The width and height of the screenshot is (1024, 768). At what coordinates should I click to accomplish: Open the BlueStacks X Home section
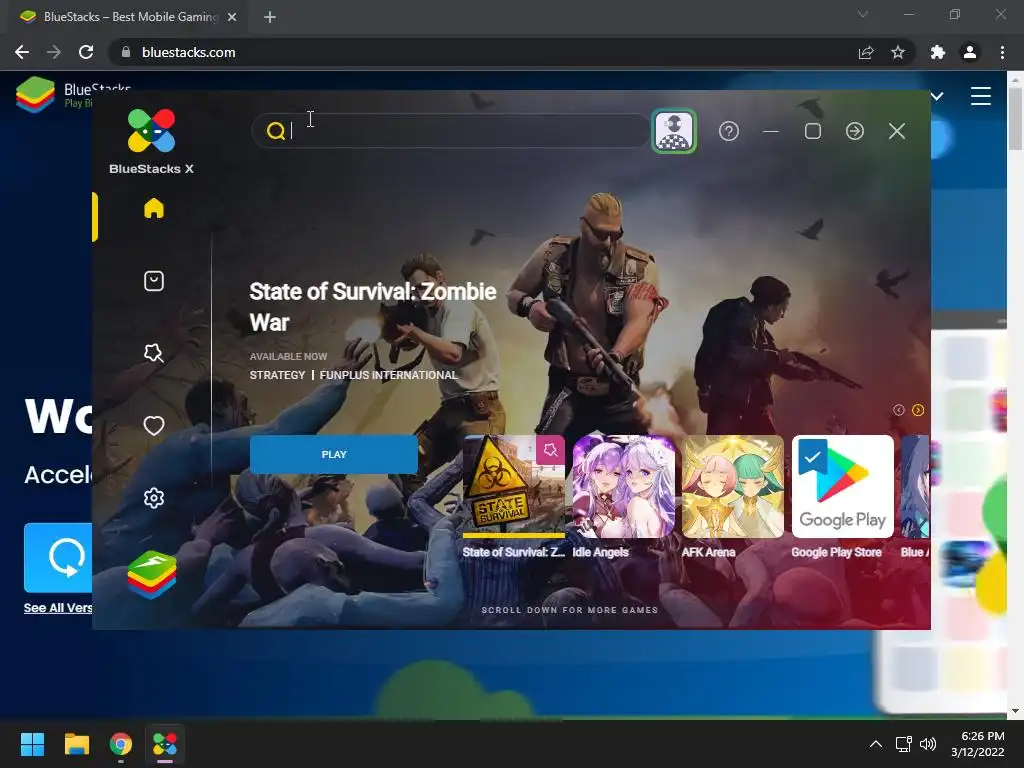(x=153, y=208)
